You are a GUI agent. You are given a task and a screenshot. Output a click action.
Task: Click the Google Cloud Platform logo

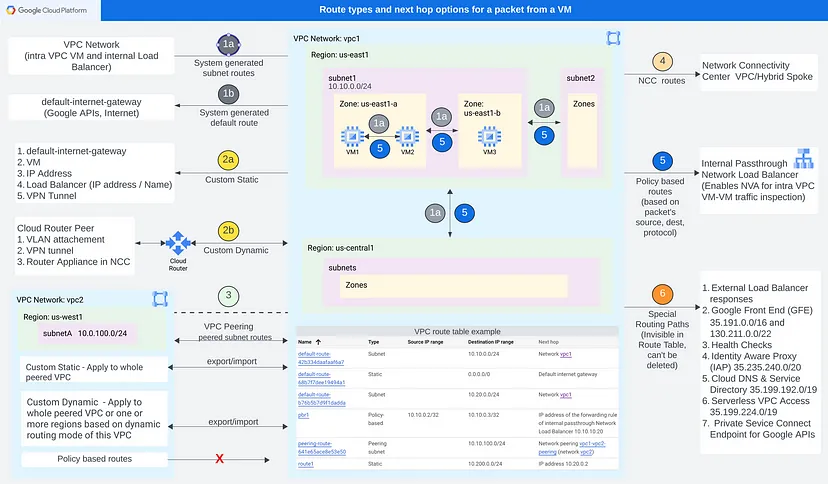click(x=46, y=10)
